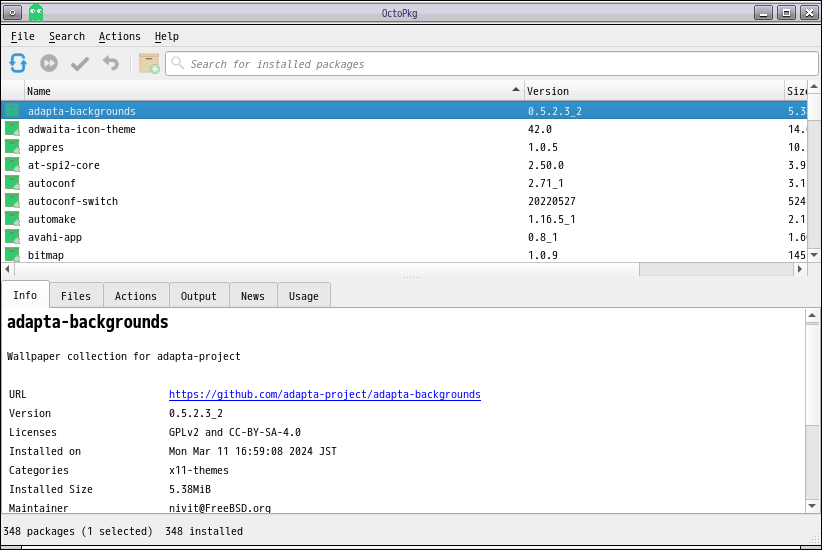Switch to the Output tab
Screen dimensions: 822x550
pos(199,296)
